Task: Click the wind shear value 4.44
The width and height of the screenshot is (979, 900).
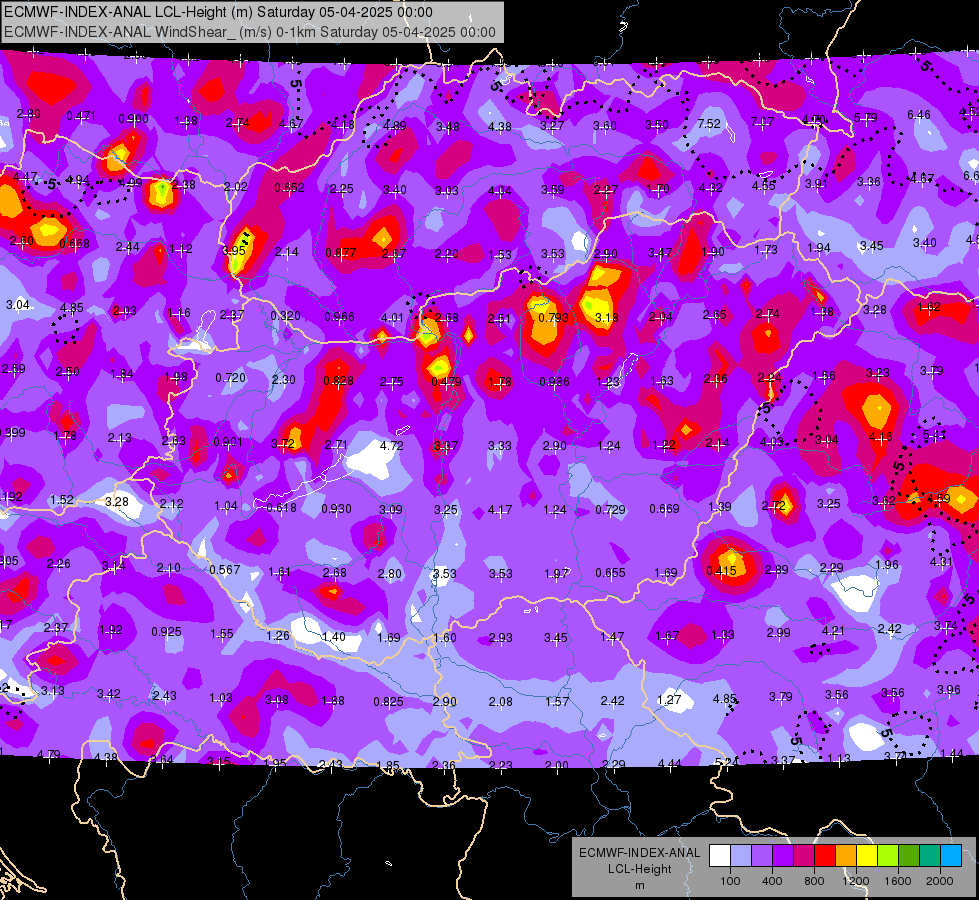Action: click(669, 763)
